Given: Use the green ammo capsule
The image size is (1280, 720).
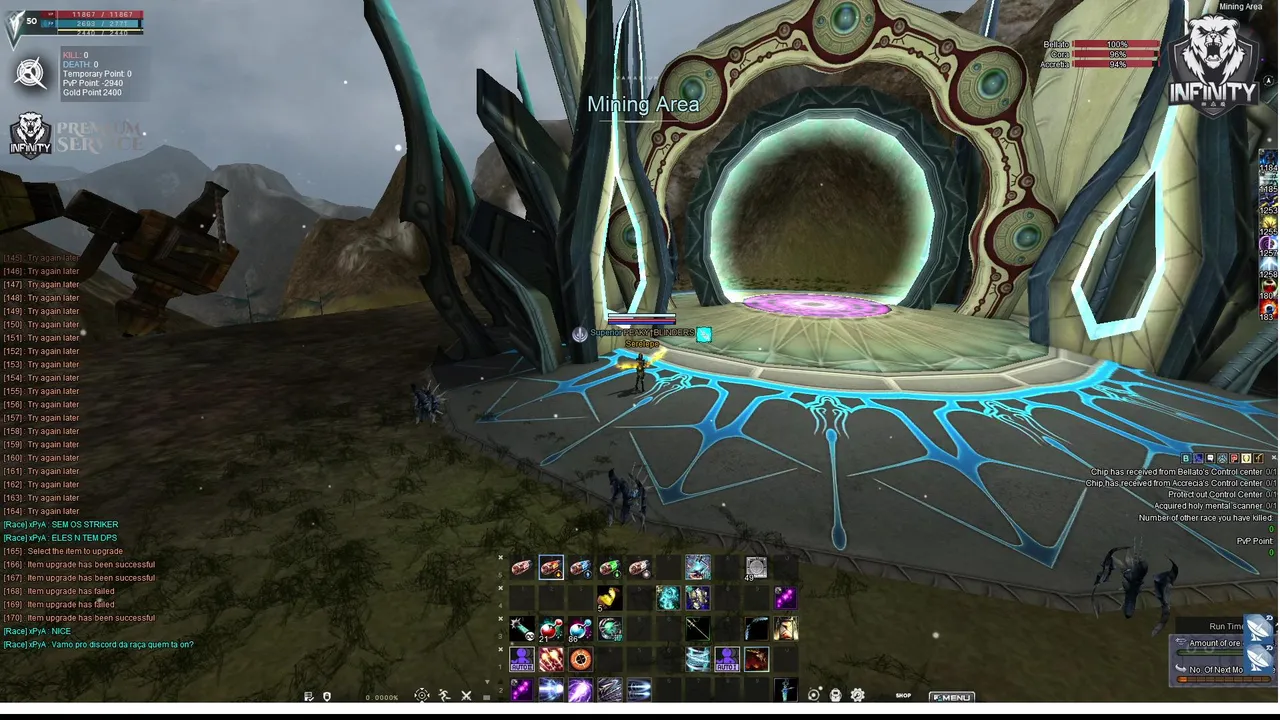Looking at the screenshot, I should tap(610, 567).
